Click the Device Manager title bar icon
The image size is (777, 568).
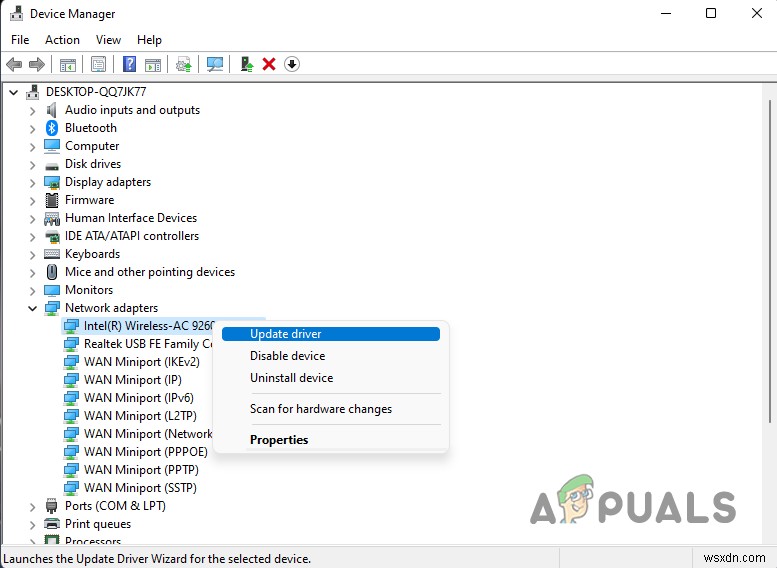(16, 13)
